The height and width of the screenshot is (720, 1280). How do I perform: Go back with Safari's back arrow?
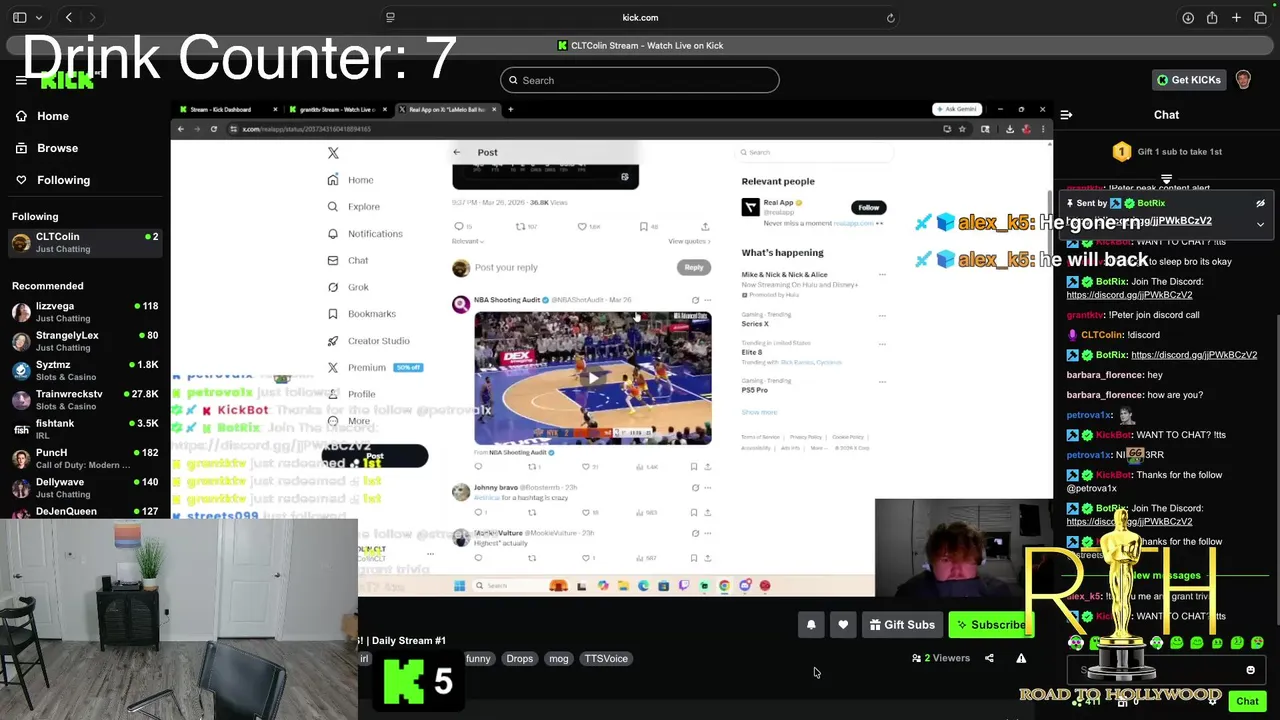tap(69, 17)
